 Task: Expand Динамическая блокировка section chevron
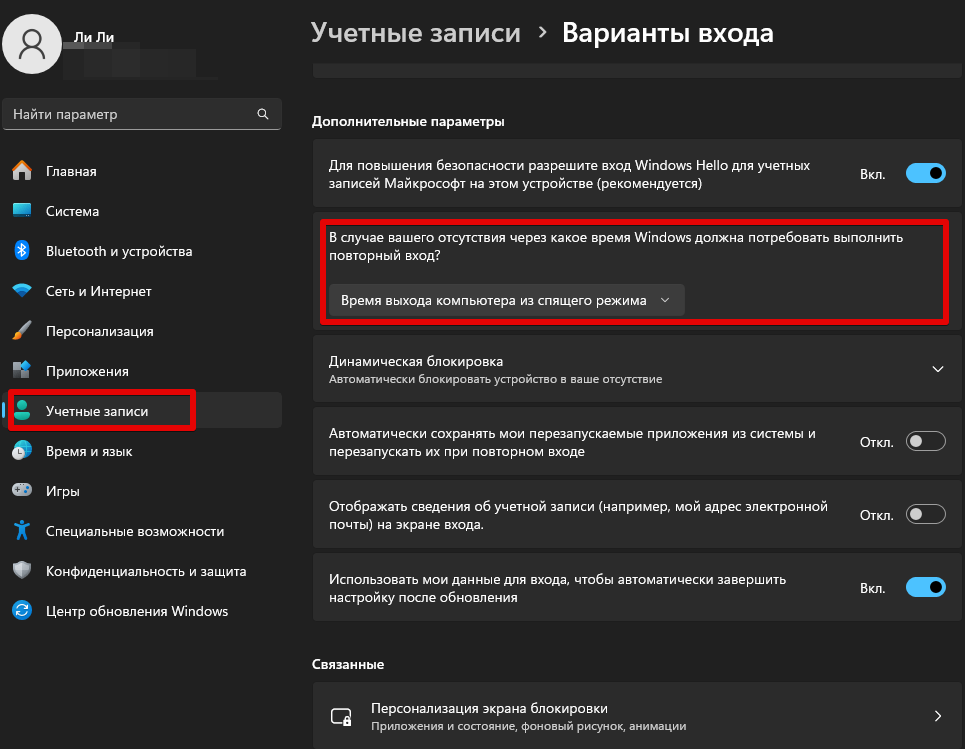point(937,369)
